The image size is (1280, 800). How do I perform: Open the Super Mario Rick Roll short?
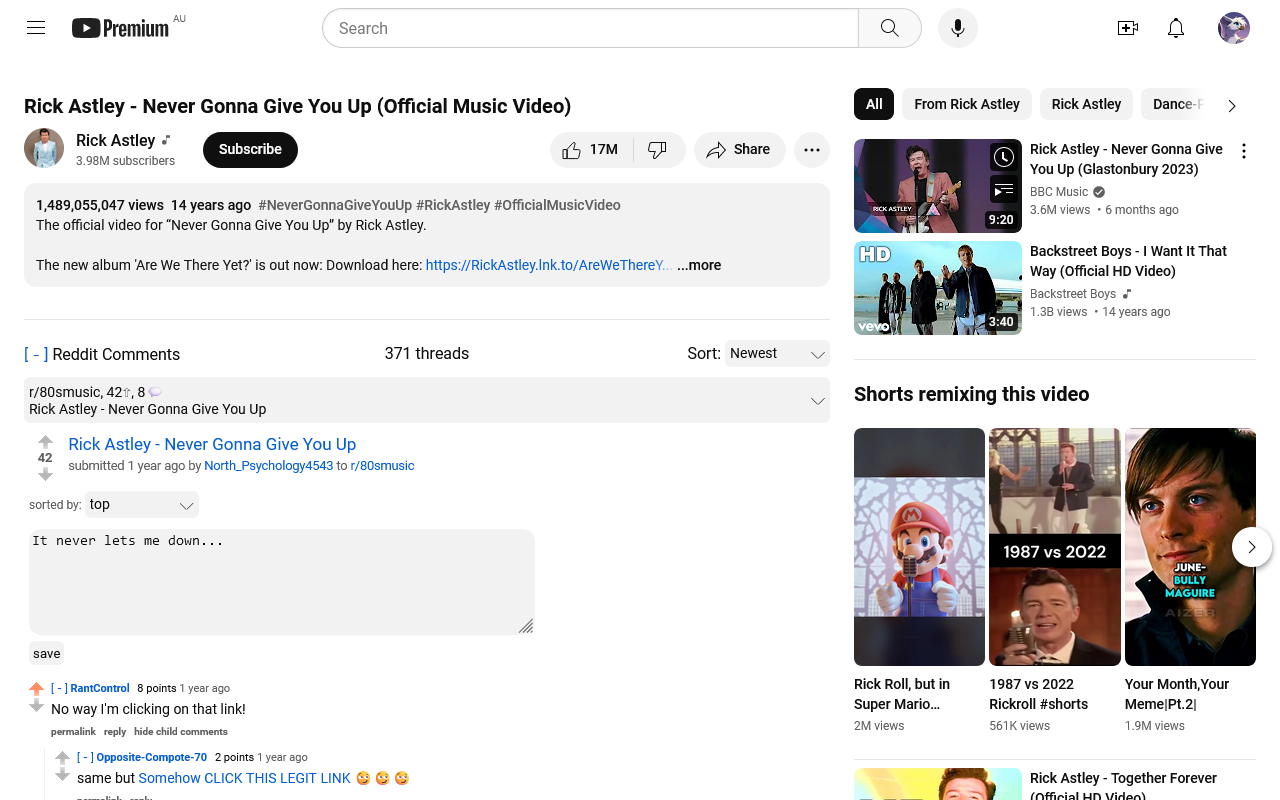coord(919,547)
